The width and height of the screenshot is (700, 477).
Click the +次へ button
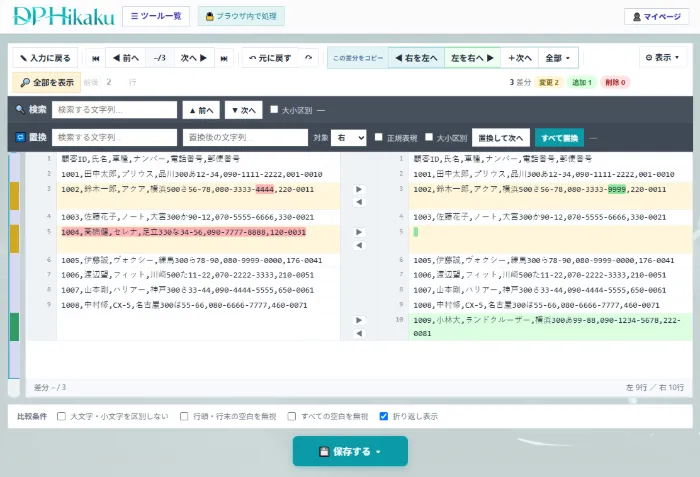tap(520, 58)
